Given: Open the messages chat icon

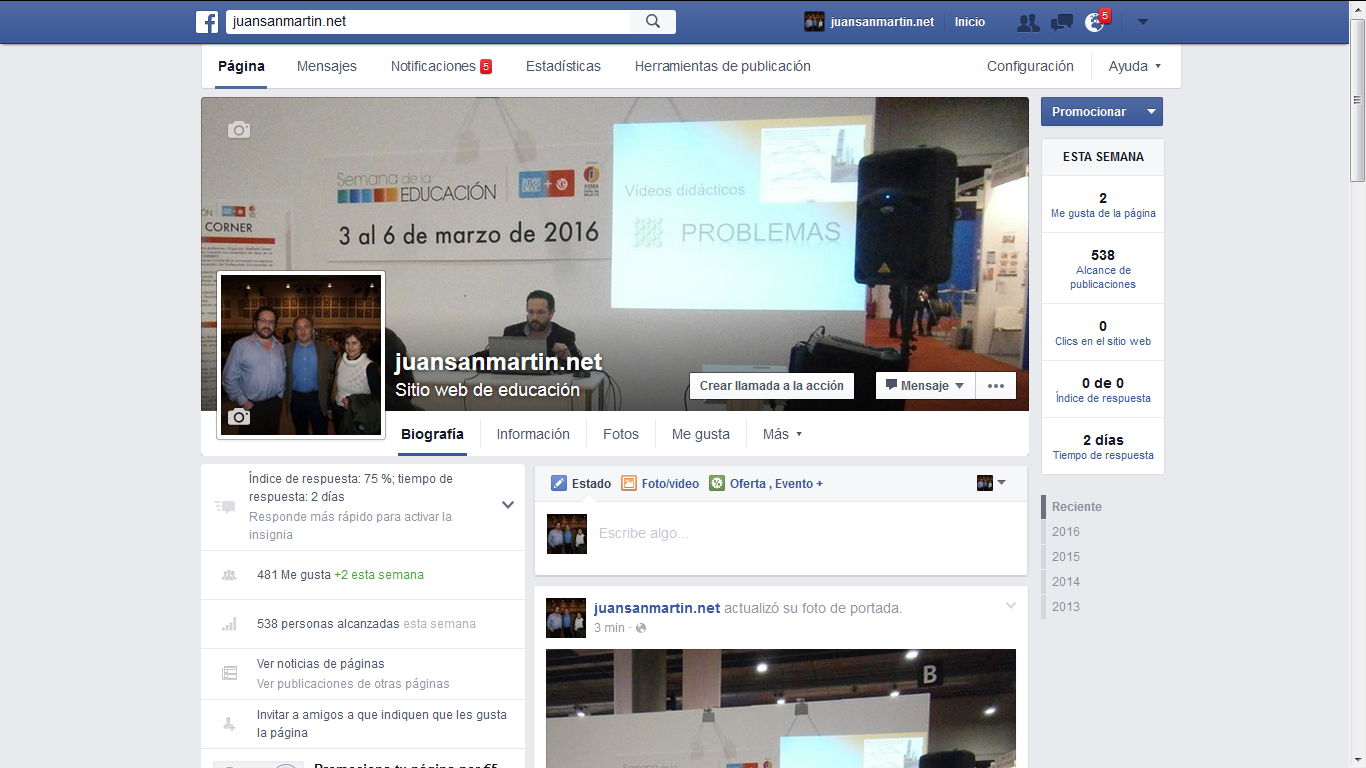Looking at the screenshot, I should coord(1062,22).
